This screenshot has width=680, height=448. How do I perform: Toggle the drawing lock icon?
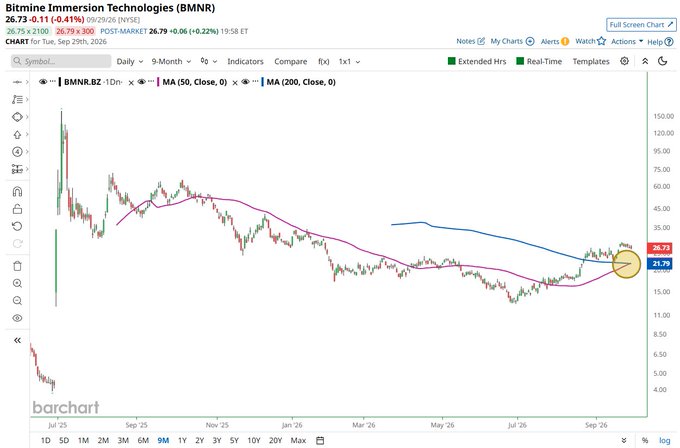[17, 209]
